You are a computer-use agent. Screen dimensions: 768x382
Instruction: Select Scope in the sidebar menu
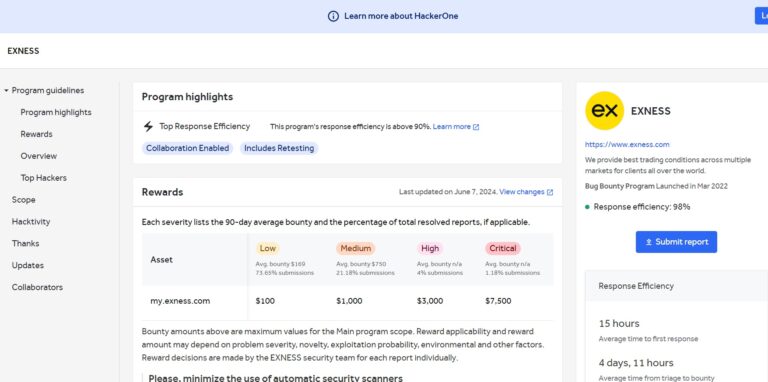coord(24,200)
